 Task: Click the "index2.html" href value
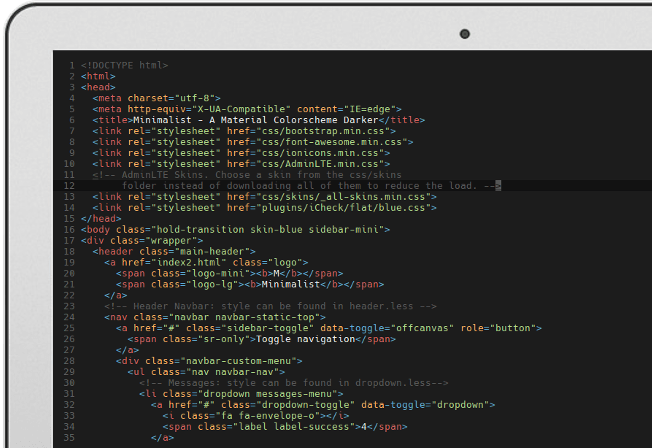point(188,262)
